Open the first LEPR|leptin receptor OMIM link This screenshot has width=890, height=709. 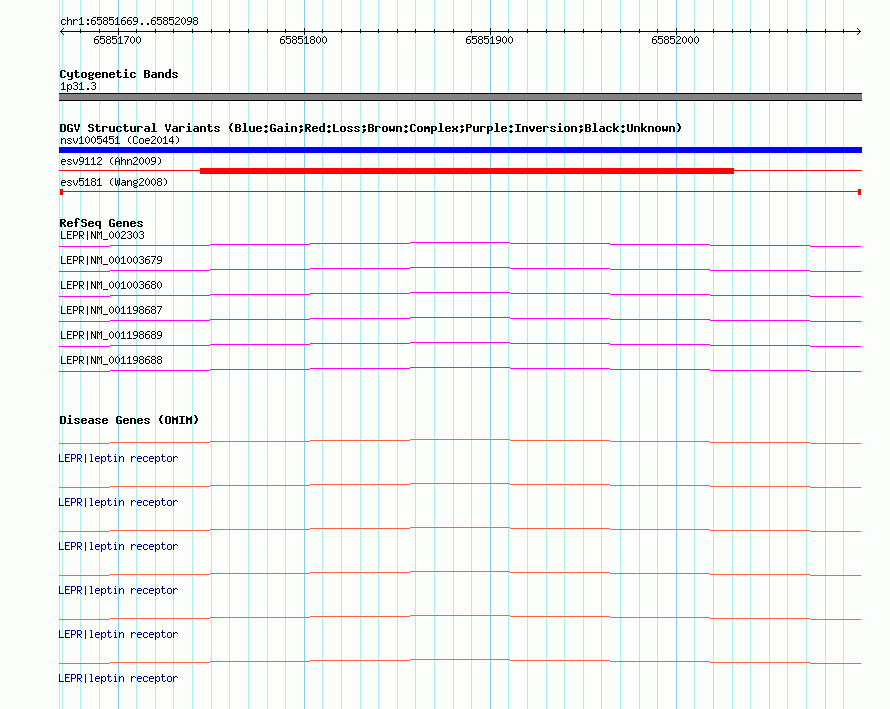118,458
